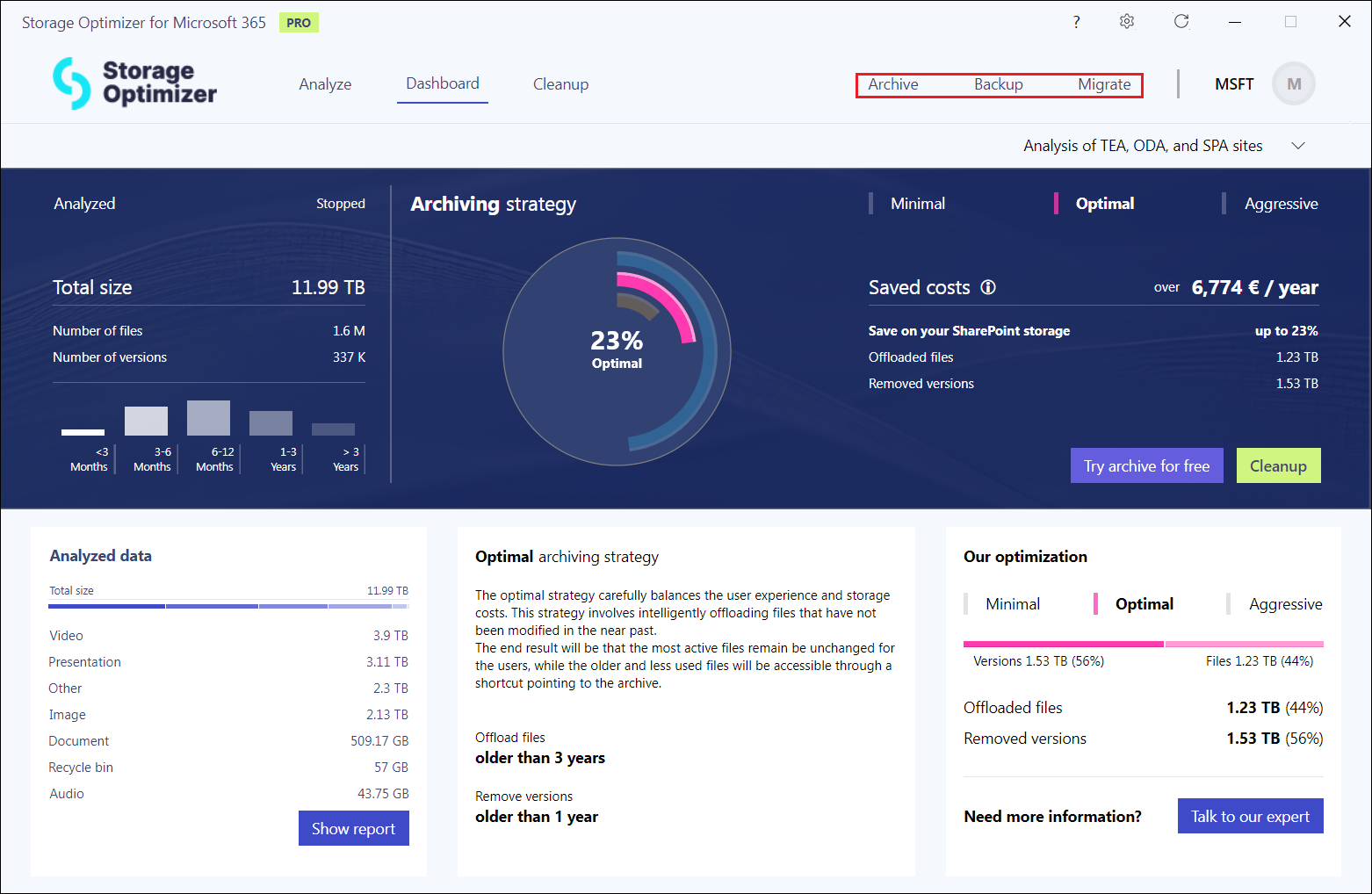Open the Archive menu item
This screenshot has width=1372, height=894.
point(893,84)
